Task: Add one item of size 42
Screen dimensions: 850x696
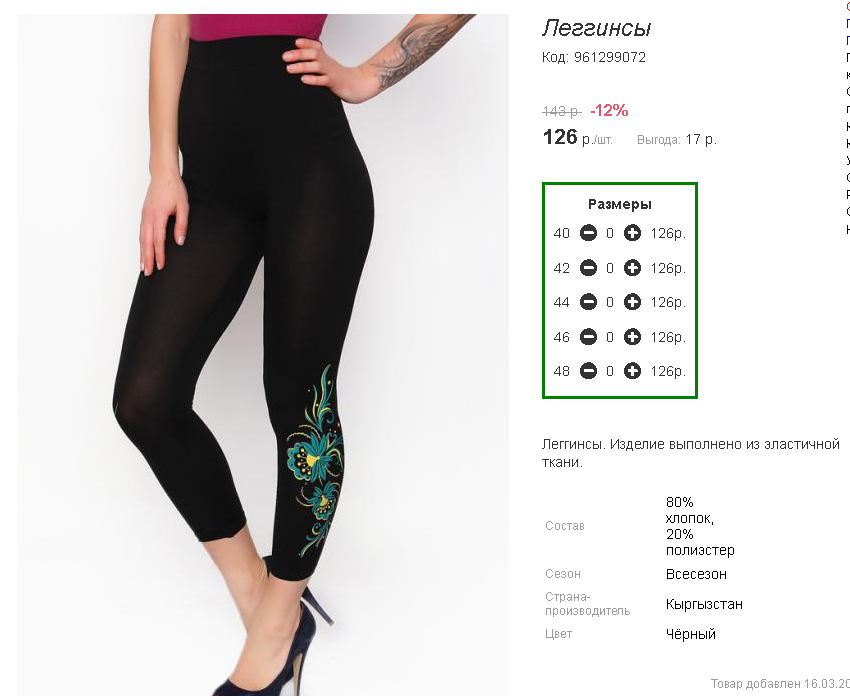Action: 632,268
